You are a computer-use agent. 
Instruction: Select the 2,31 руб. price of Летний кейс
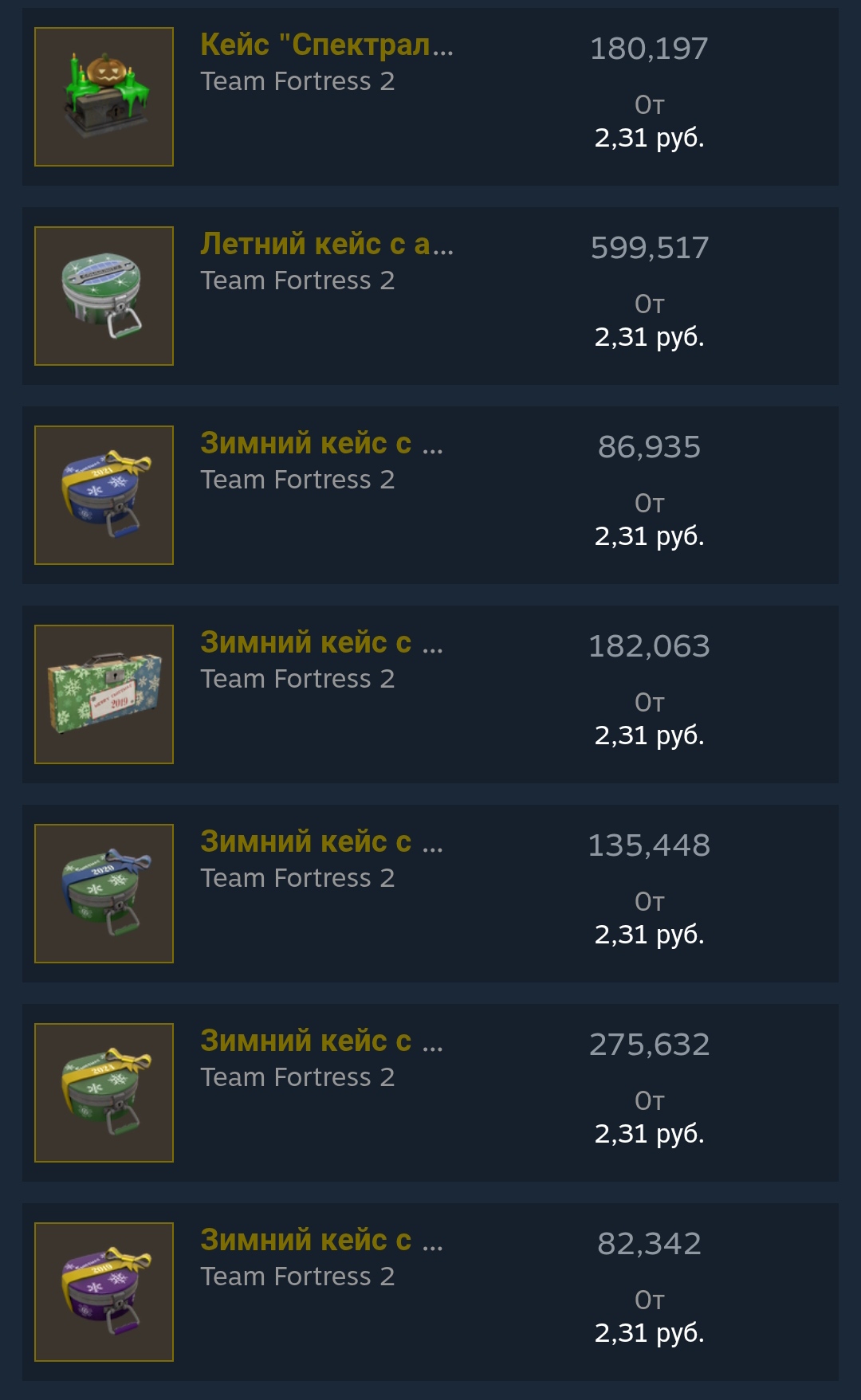pyautogui.click(x=649, y=337)
